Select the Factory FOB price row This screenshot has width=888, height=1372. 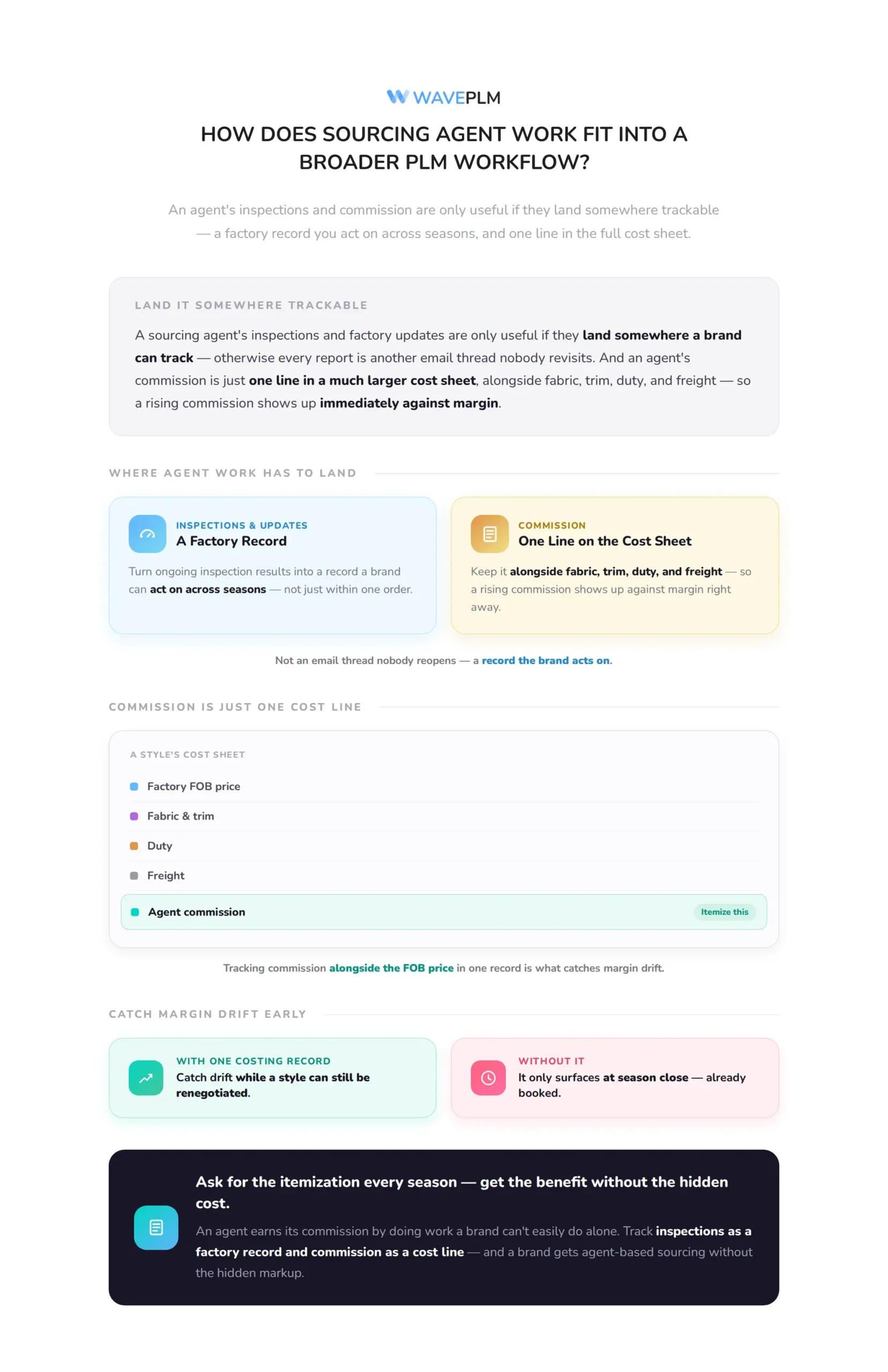click(443, 786)
